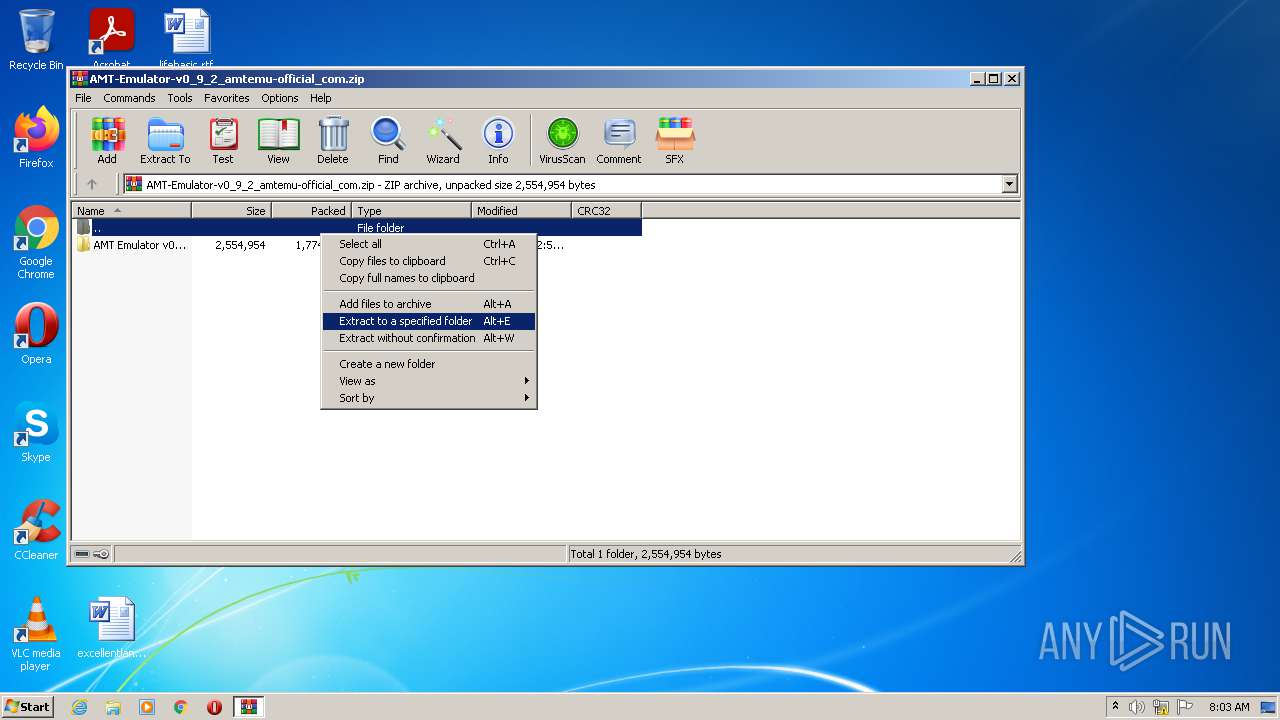
Task: Open Chrome pinned in taskbar
Action: coord(181,707)
